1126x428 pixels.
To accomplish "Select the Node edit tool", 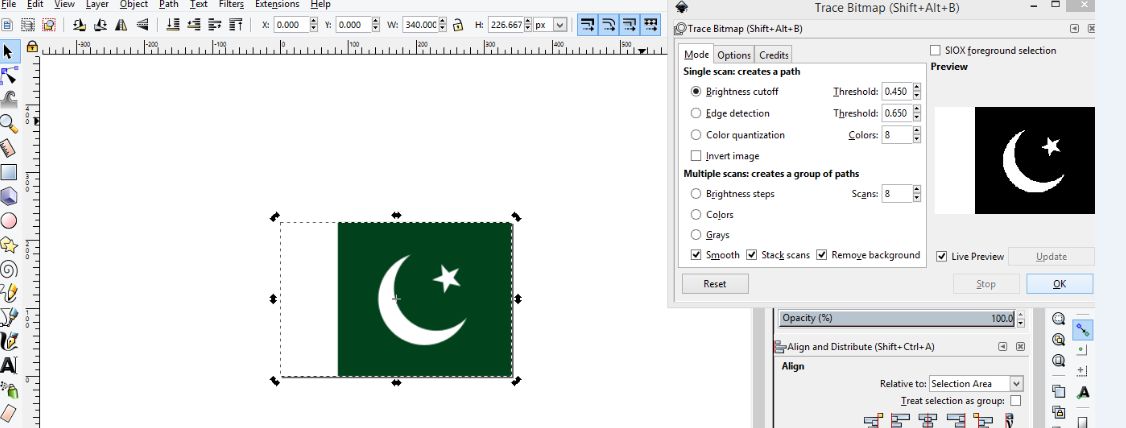I will coord(8,75).
